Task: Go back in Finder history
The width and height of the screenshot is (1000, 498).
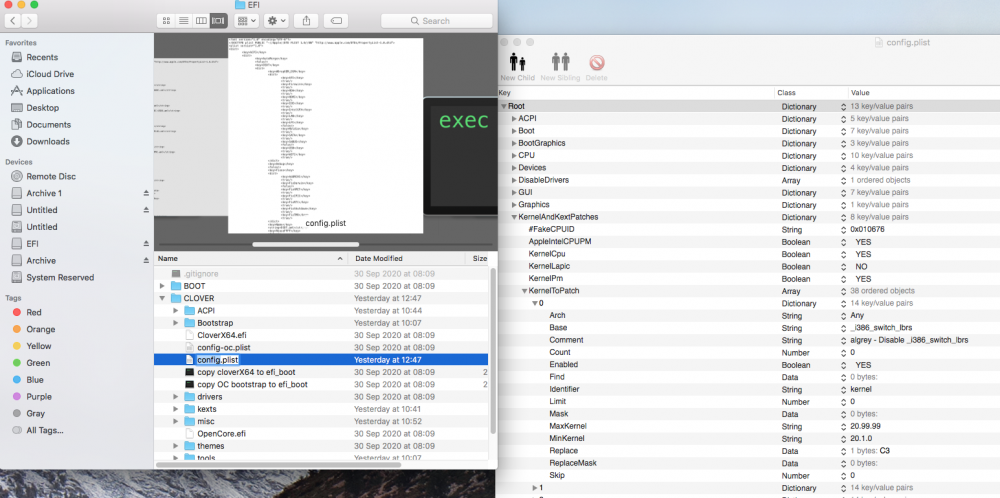Action: pos(13,21)
